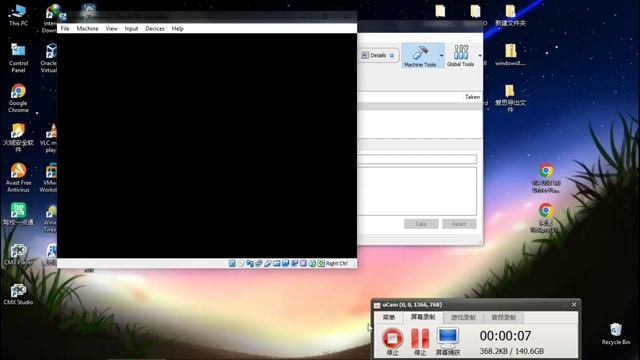Open the Help menu in VM window
Viewport: 640px width, 360px height.
pos(178,29)
